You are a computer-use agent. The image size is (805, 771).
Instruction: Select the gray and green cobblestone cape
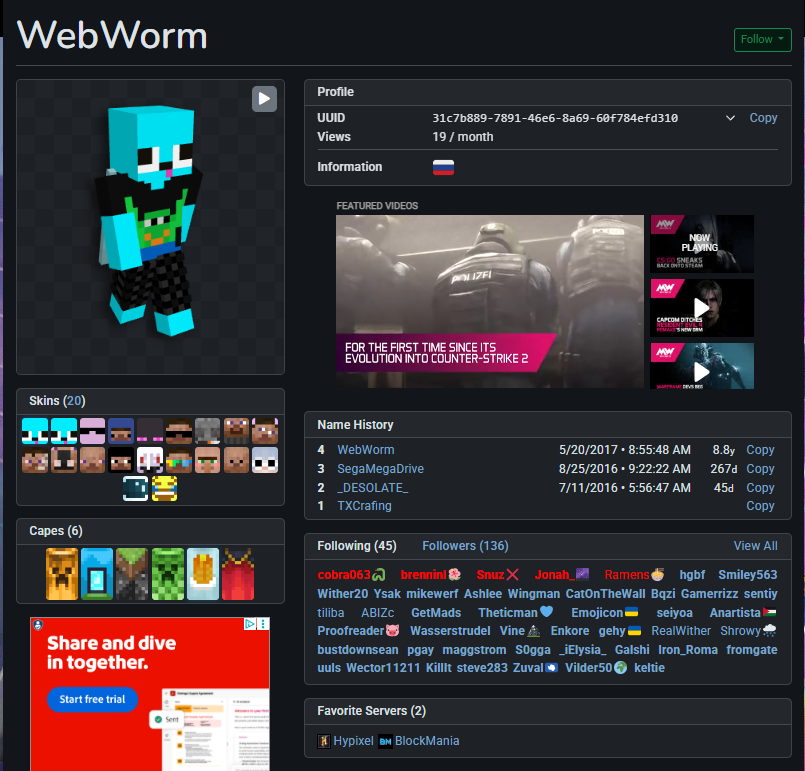tap(132, 574)
